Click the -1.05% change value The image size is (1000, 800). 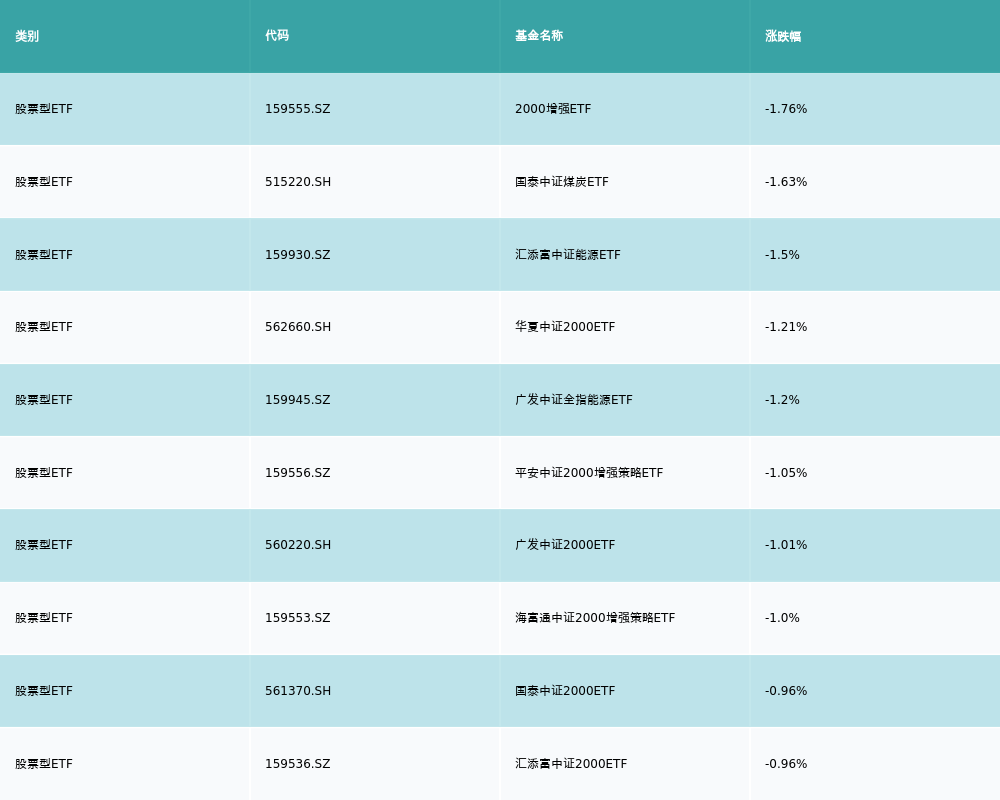pyautogui.click(x=786, y=473)
